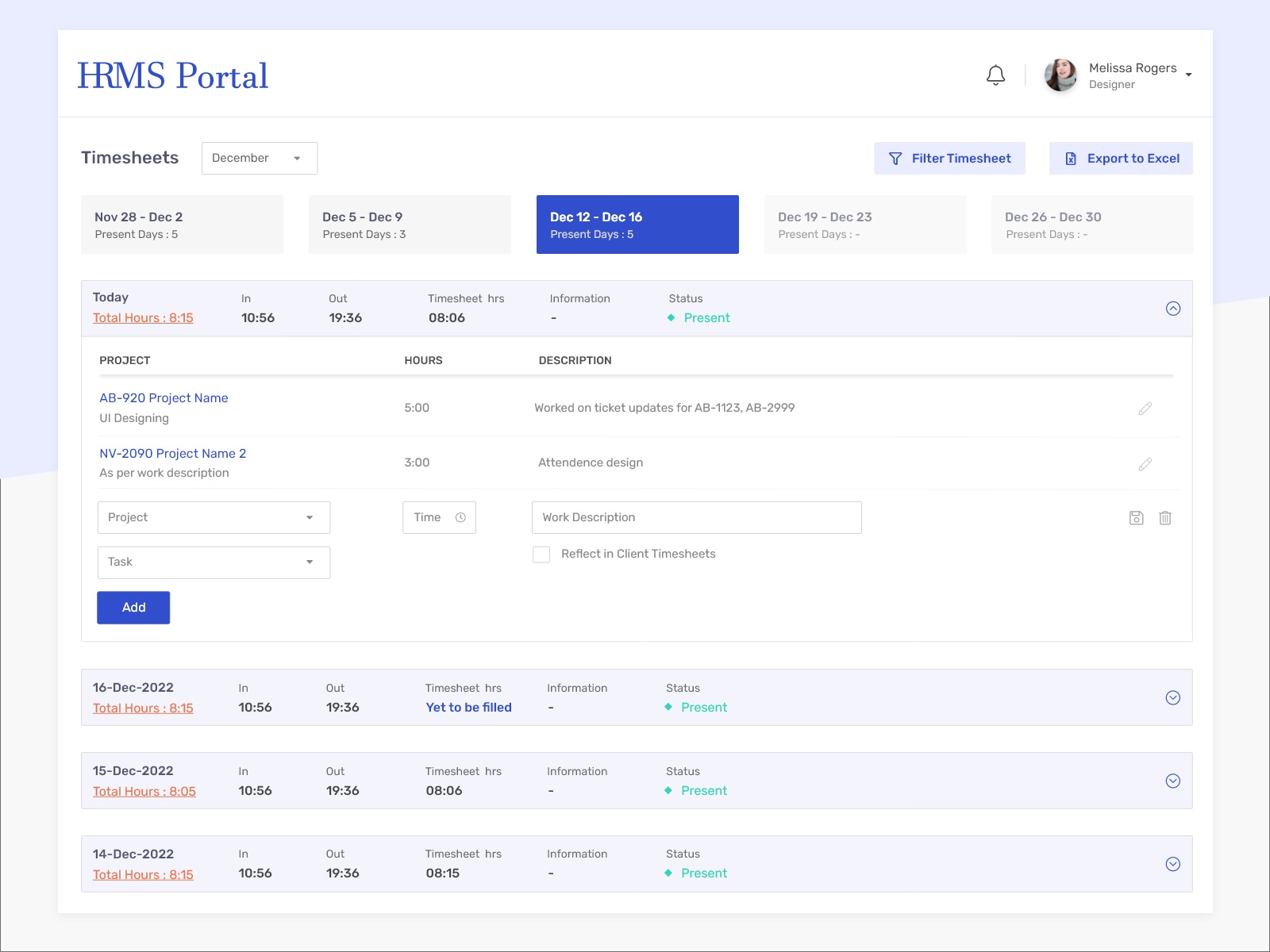Edit the NV-2090 entry with the pencil icon
Screen dimensions: 1270x952
(1145, 464)
